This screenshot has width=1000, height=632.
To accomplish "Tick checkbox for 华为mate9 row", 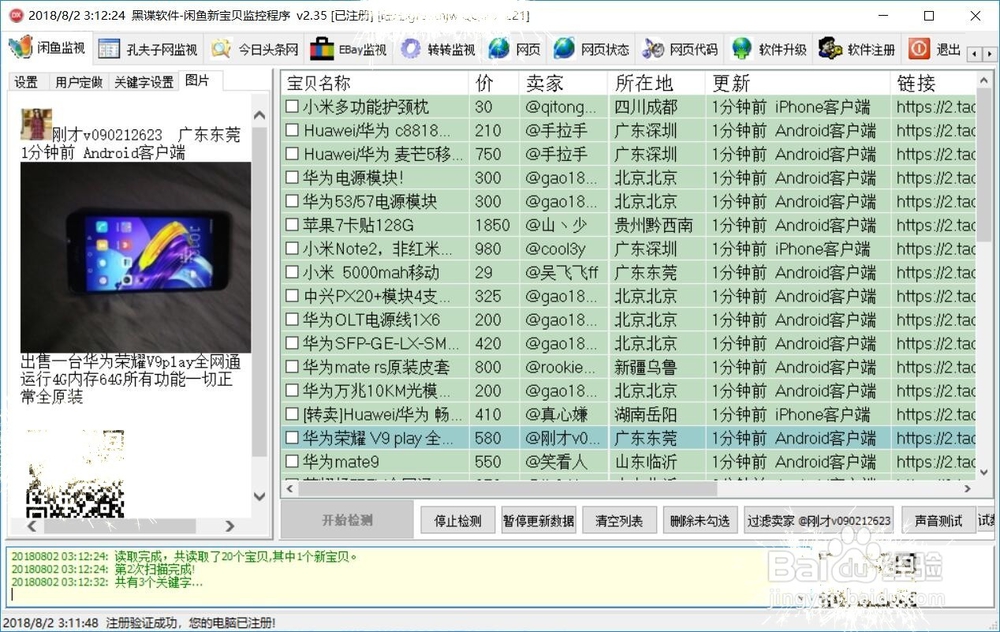I will (x=292, y=461).
